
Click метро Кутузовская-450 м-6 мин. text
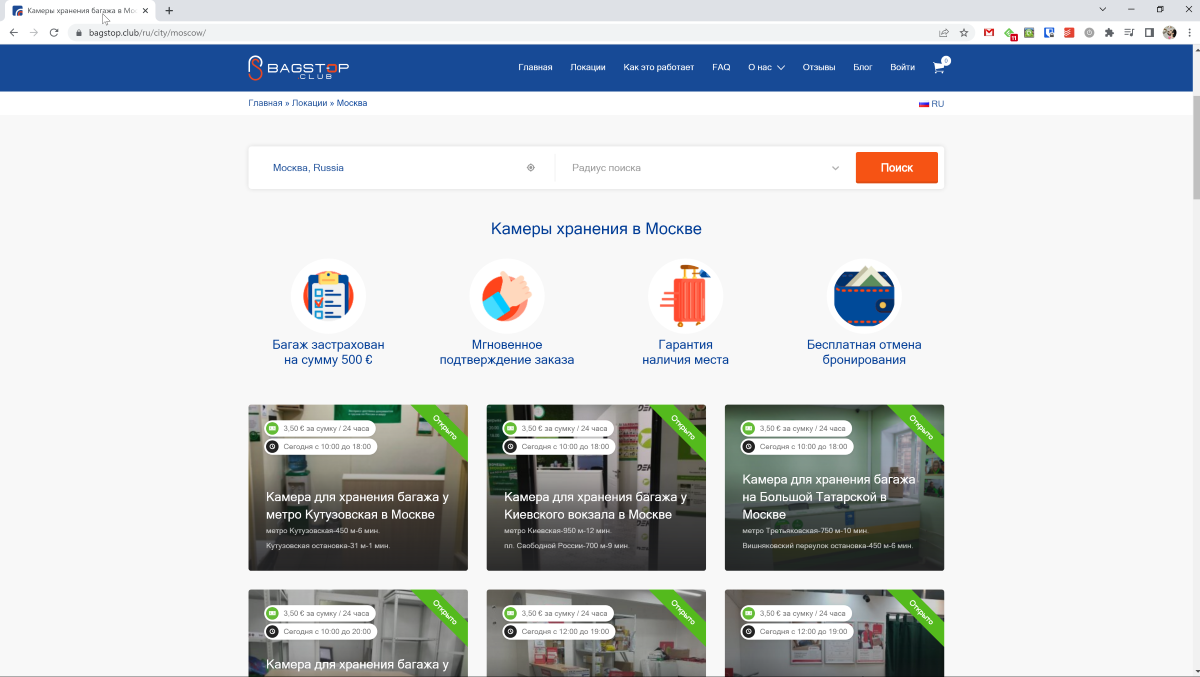(322, 531)
